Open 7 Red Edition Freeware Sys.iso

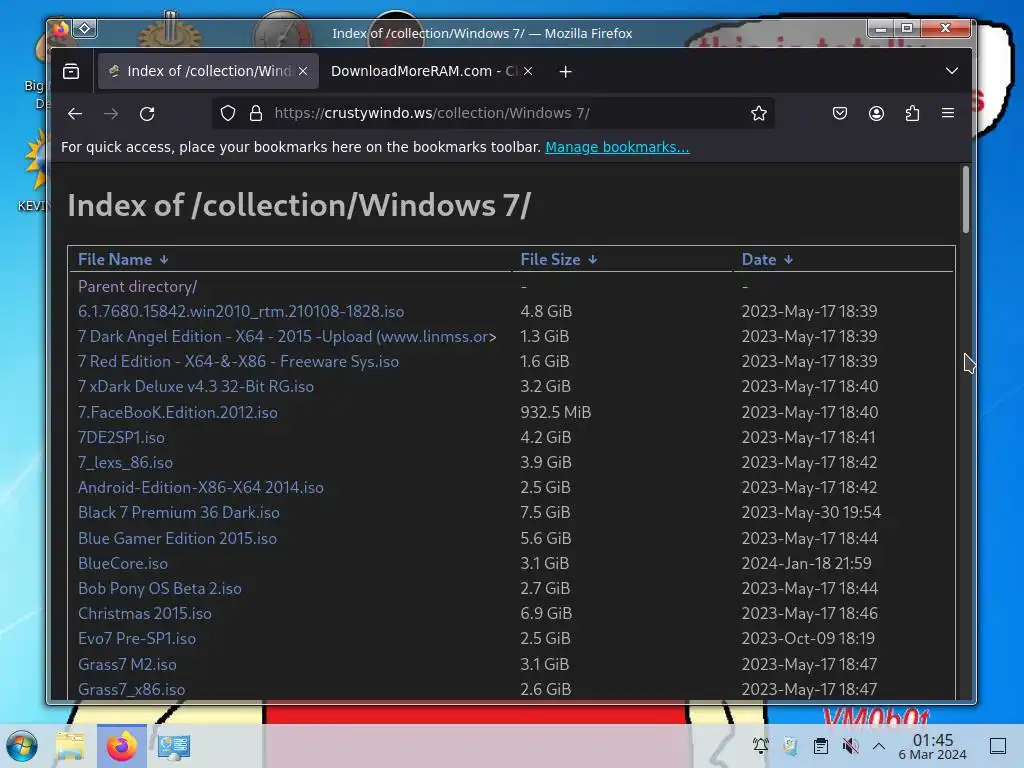238,362
